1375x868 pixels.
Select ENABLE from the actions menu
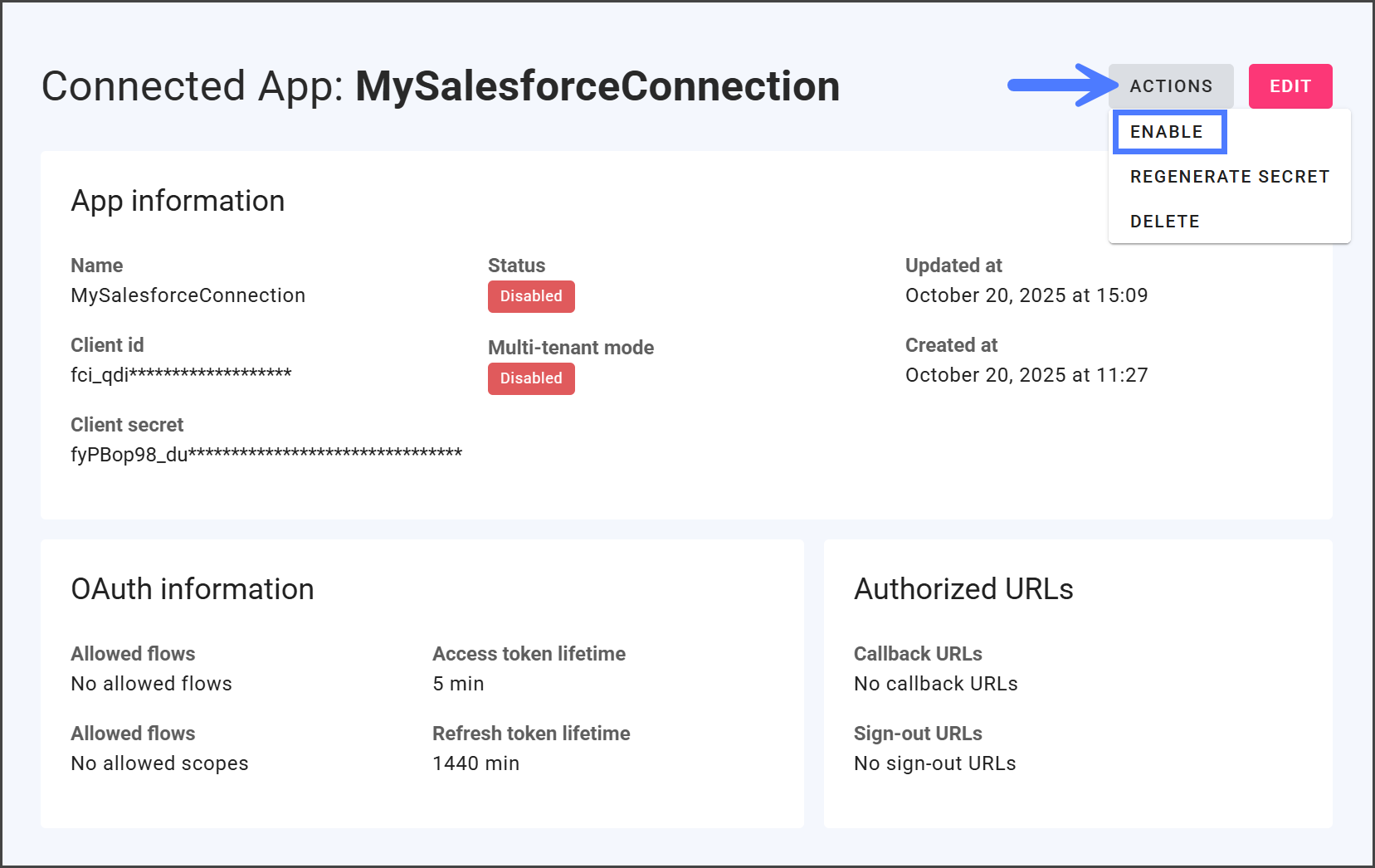(x=1166, y=132)
